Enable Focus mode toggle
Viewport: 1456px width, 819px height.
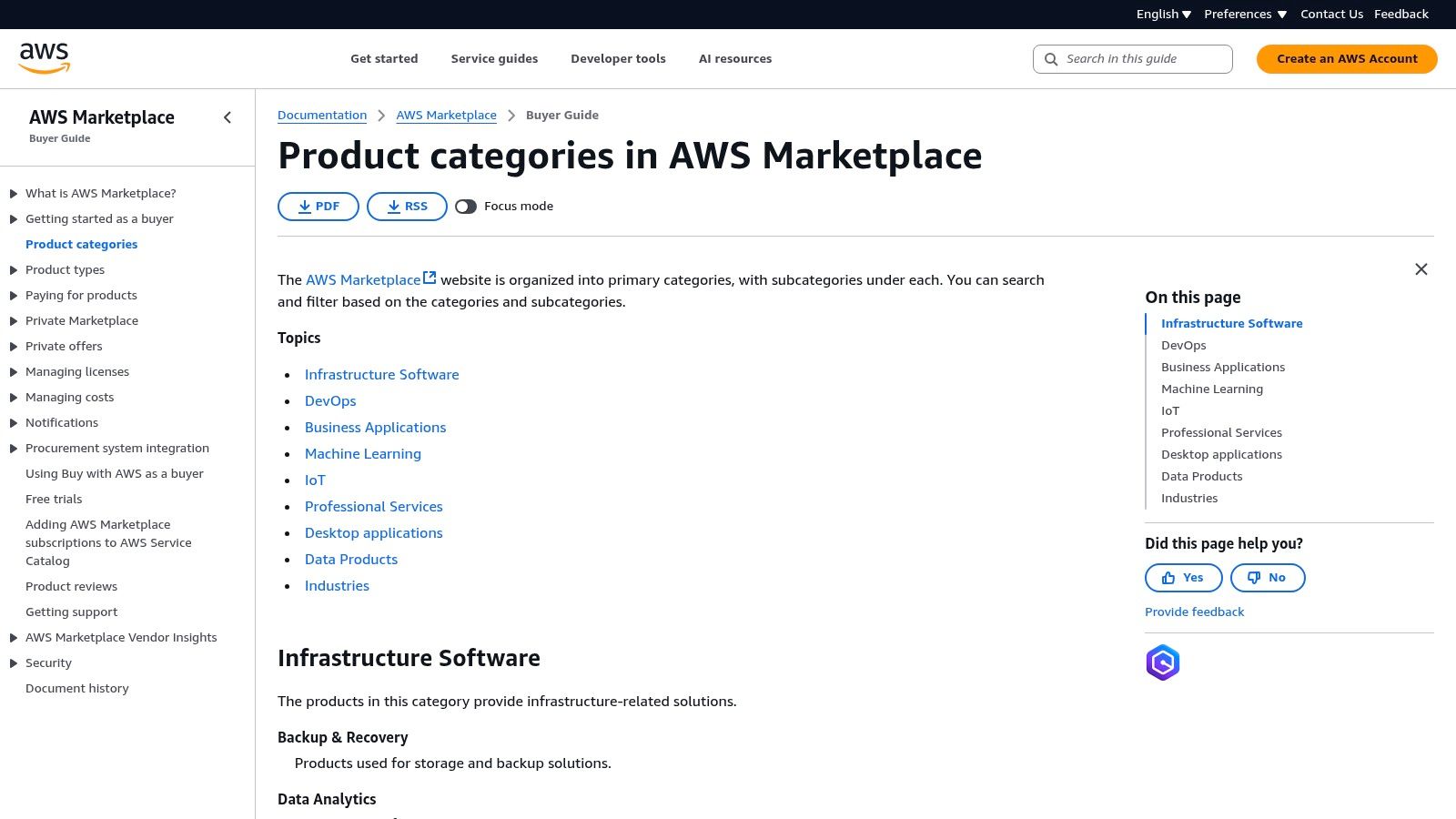click(x=466, y=207)
